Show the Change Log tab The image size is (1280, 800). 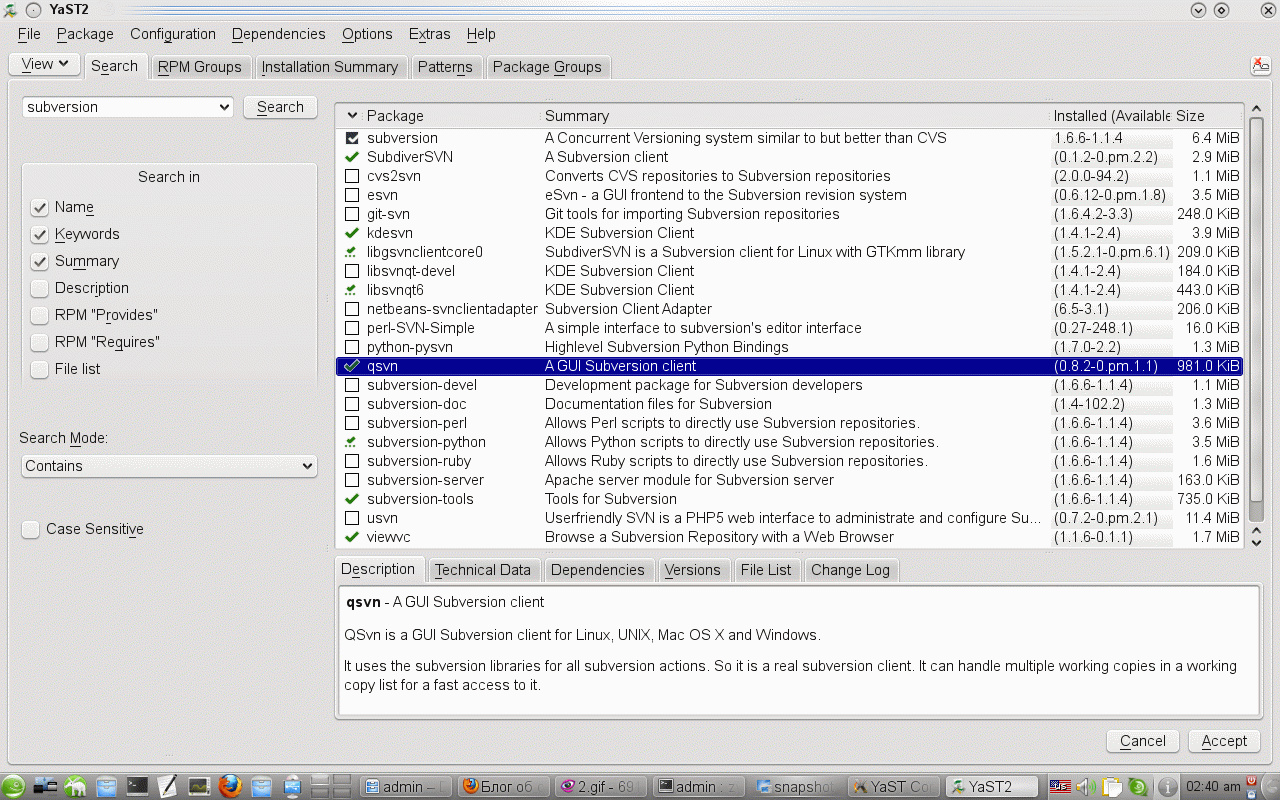click(850, 570)
